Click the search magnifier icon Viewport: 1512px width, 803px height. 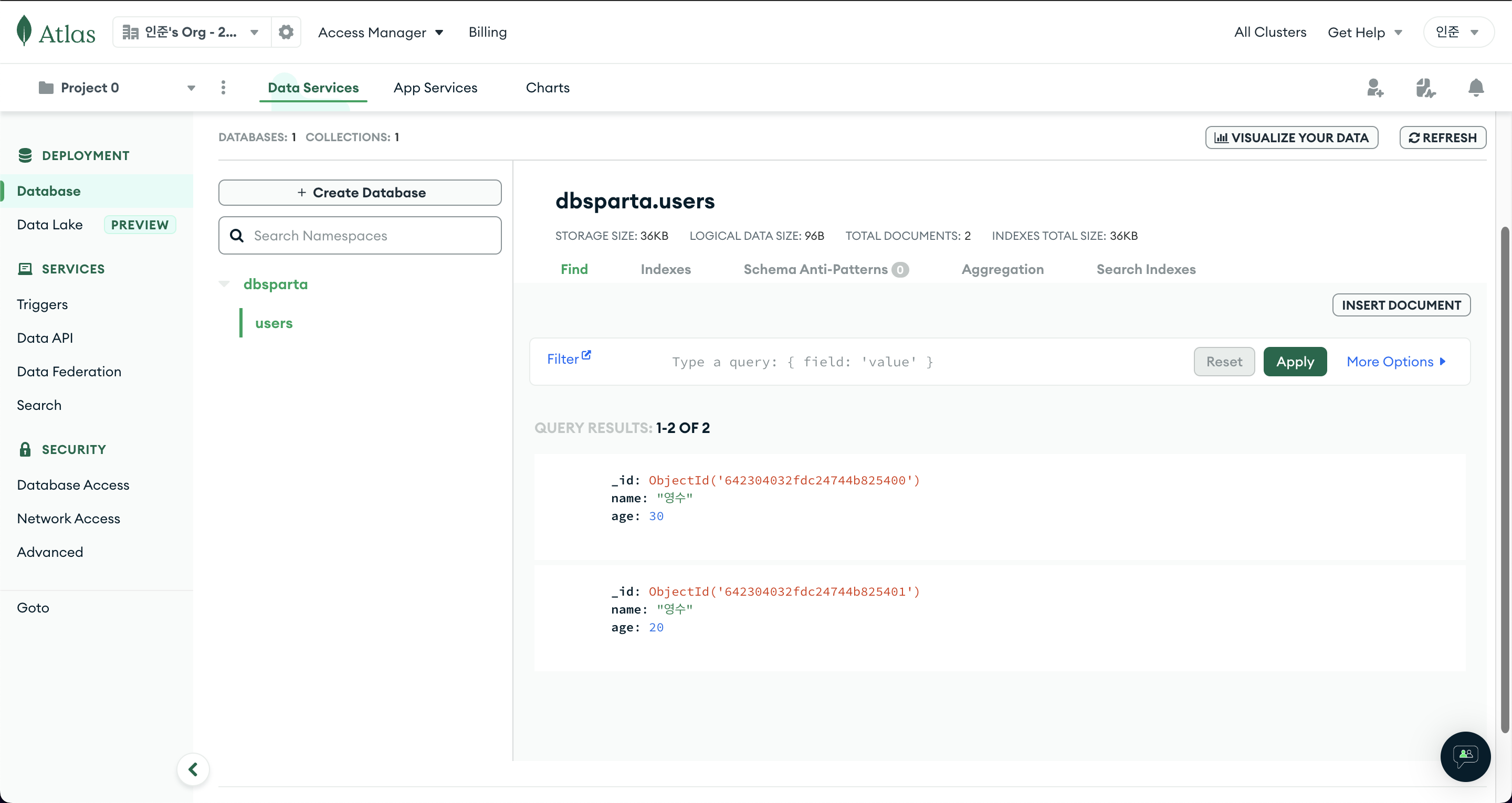pyautogui.click(x=237, y=235)
